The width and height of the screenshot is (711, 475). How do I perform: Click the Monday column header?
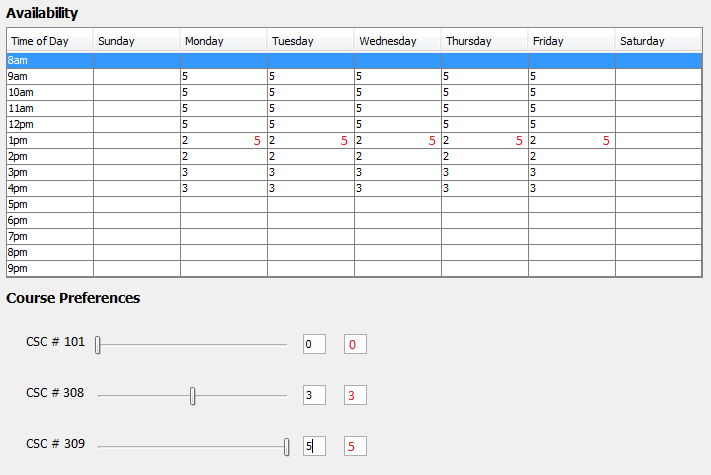(223, 41)
